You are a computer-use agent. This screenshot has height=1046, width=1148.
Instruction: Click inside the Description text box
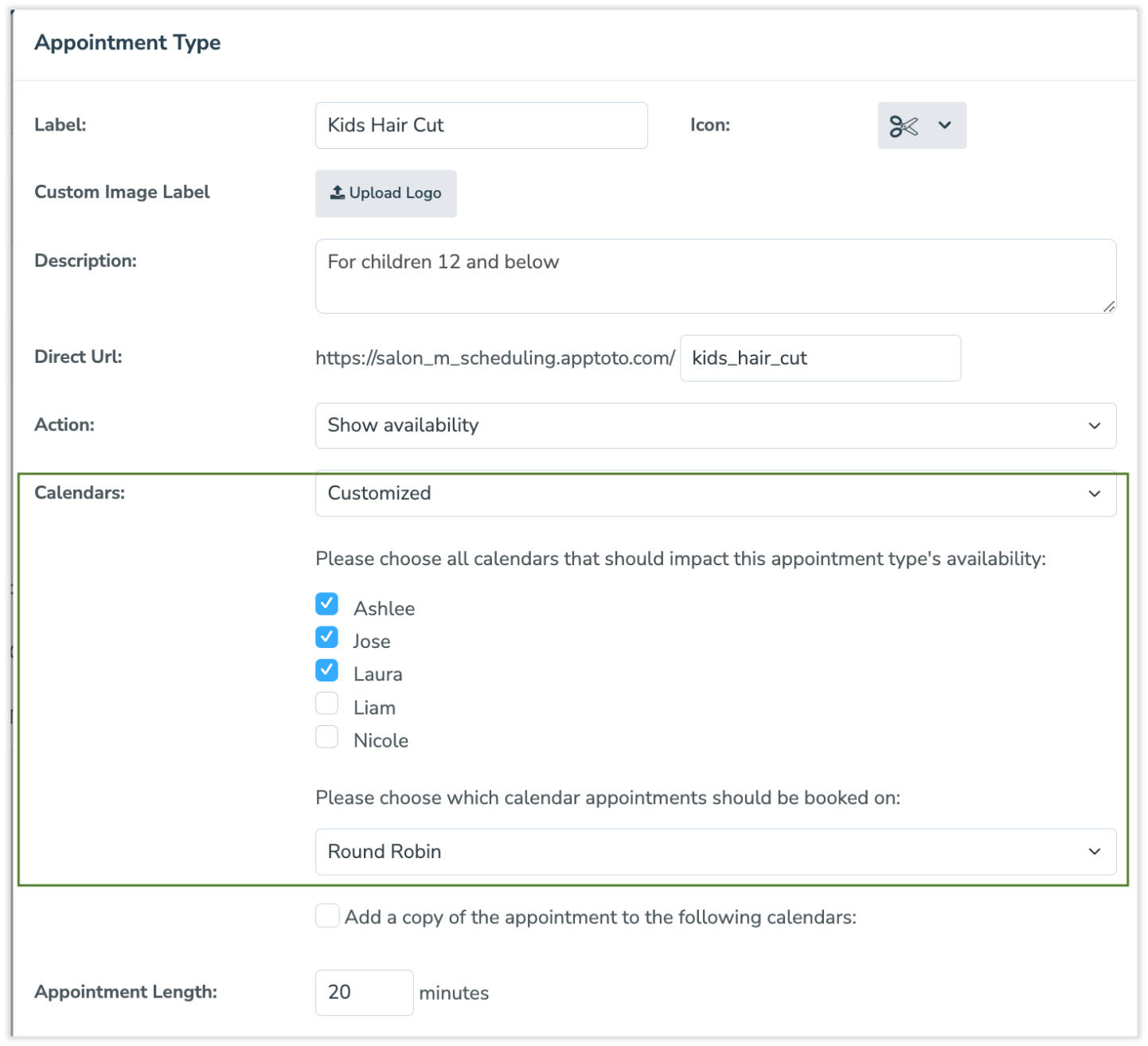tap(714, 275)
